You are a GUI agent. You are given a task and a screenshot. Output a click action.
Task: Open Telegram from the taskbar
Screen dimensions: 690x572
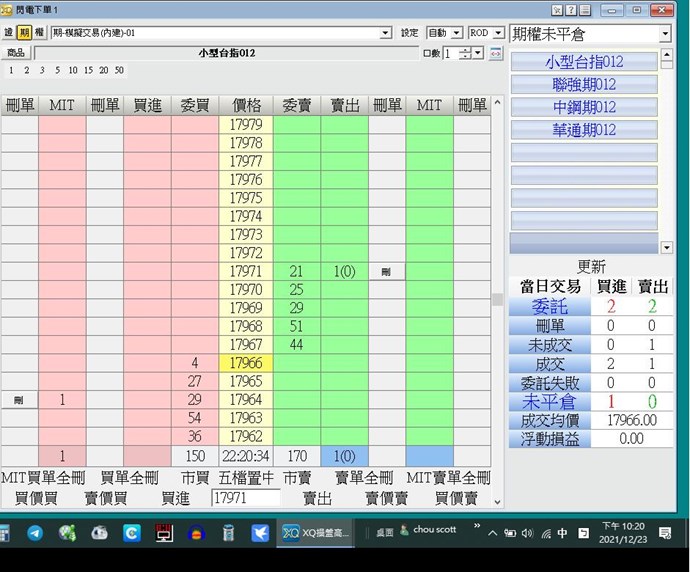click(35, 533)
